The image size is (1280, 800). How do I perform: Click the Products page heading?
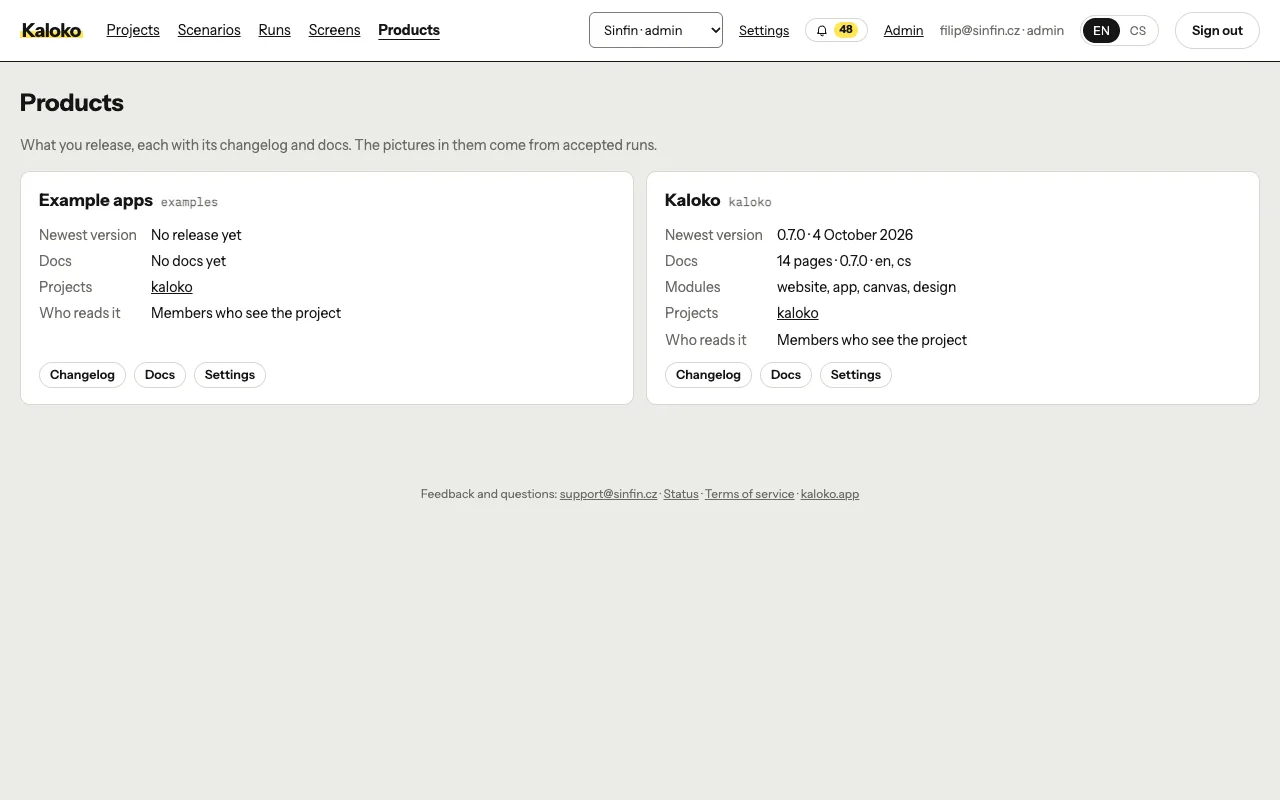(72, 102)
